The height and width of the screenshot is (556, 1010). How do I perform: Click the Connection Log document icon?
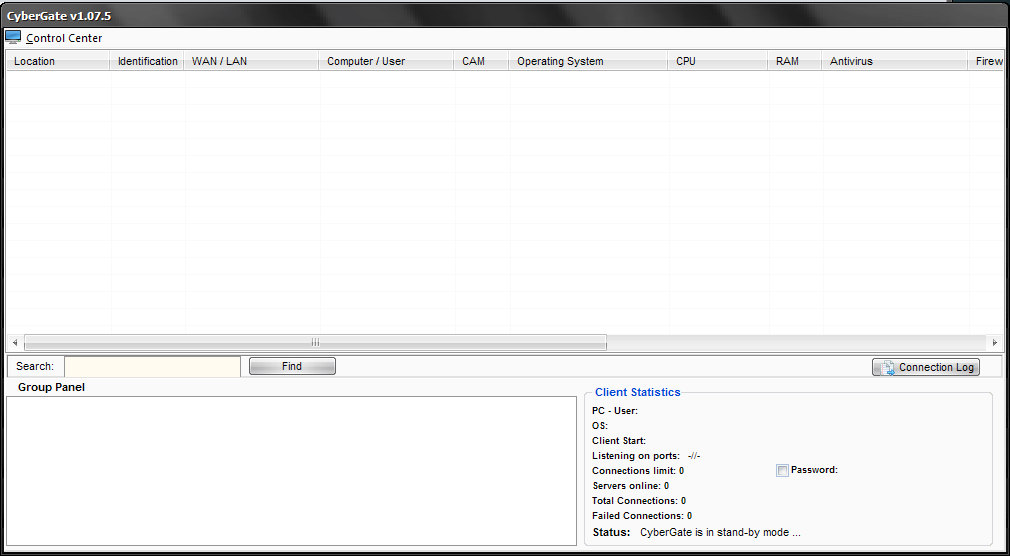point(888,368)
